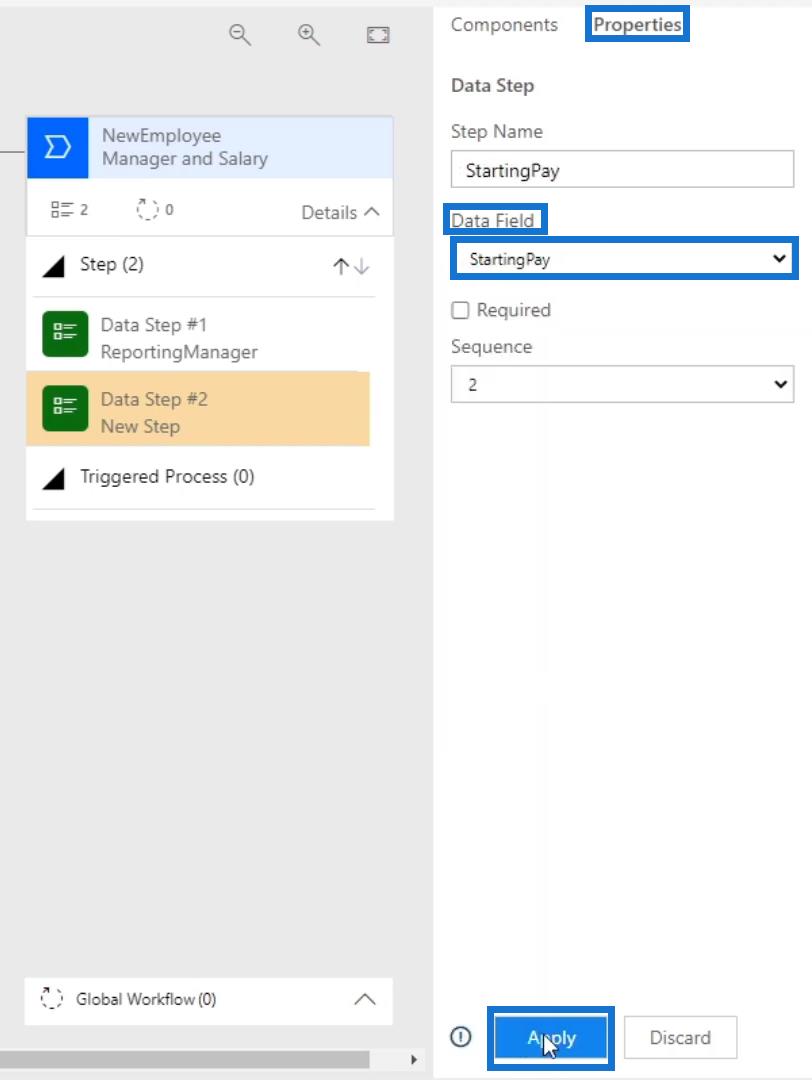Expand the Triggered Process (0) group
Viewport: 812px width, 1080px height.
point(53,478)
